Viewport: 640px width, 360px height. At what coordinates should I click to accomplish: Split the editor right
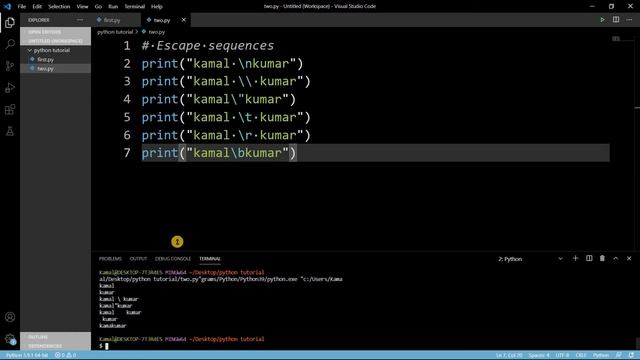tap(616, 20)
